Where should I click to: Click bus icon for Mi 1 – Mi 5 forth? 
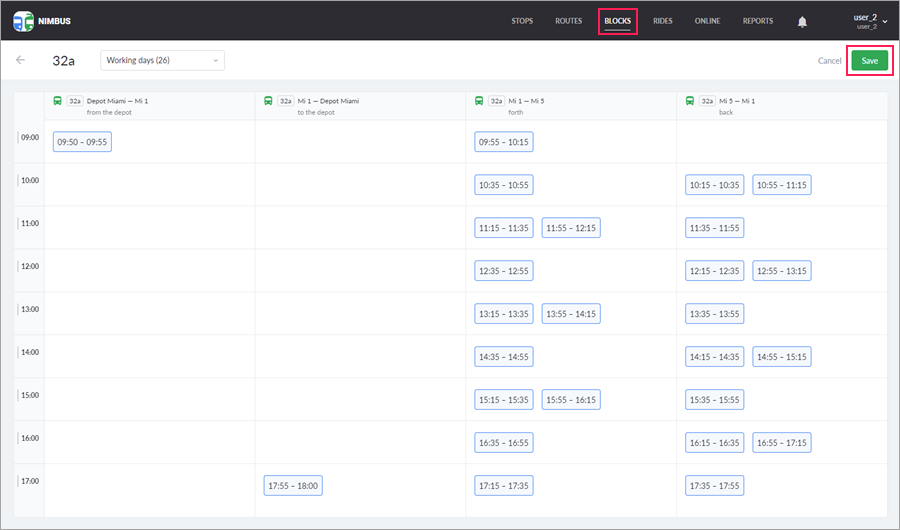479,100
